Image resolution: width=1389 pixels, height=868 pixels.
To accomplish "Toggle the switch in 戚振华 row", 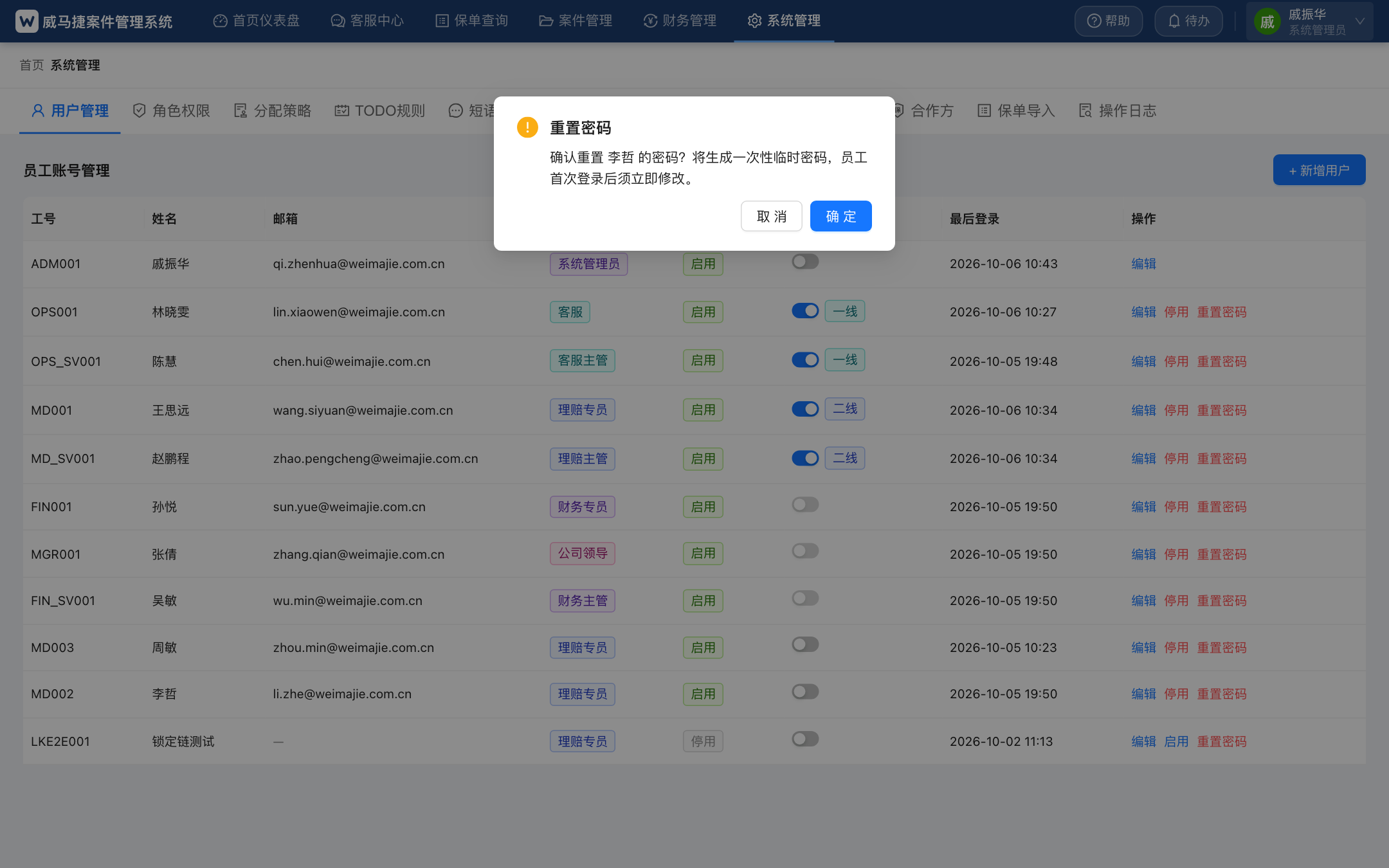I will pos(805,262).
